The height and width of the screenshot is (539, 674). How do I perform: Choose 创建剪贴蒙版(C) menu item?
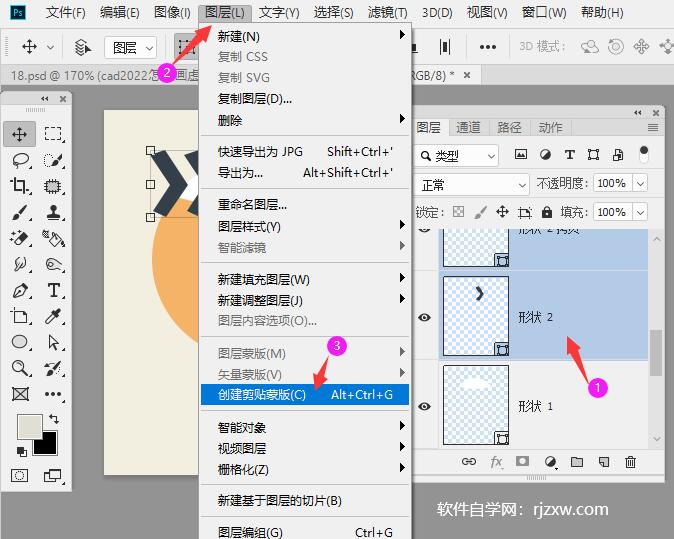click(x=305, y=395)
